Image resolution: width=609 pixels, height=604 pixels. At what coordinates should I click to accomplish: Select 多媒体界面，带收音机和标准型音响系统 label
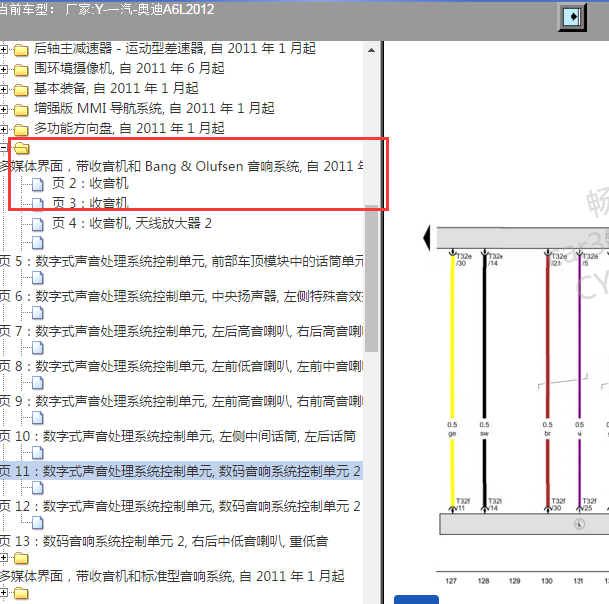172,576
